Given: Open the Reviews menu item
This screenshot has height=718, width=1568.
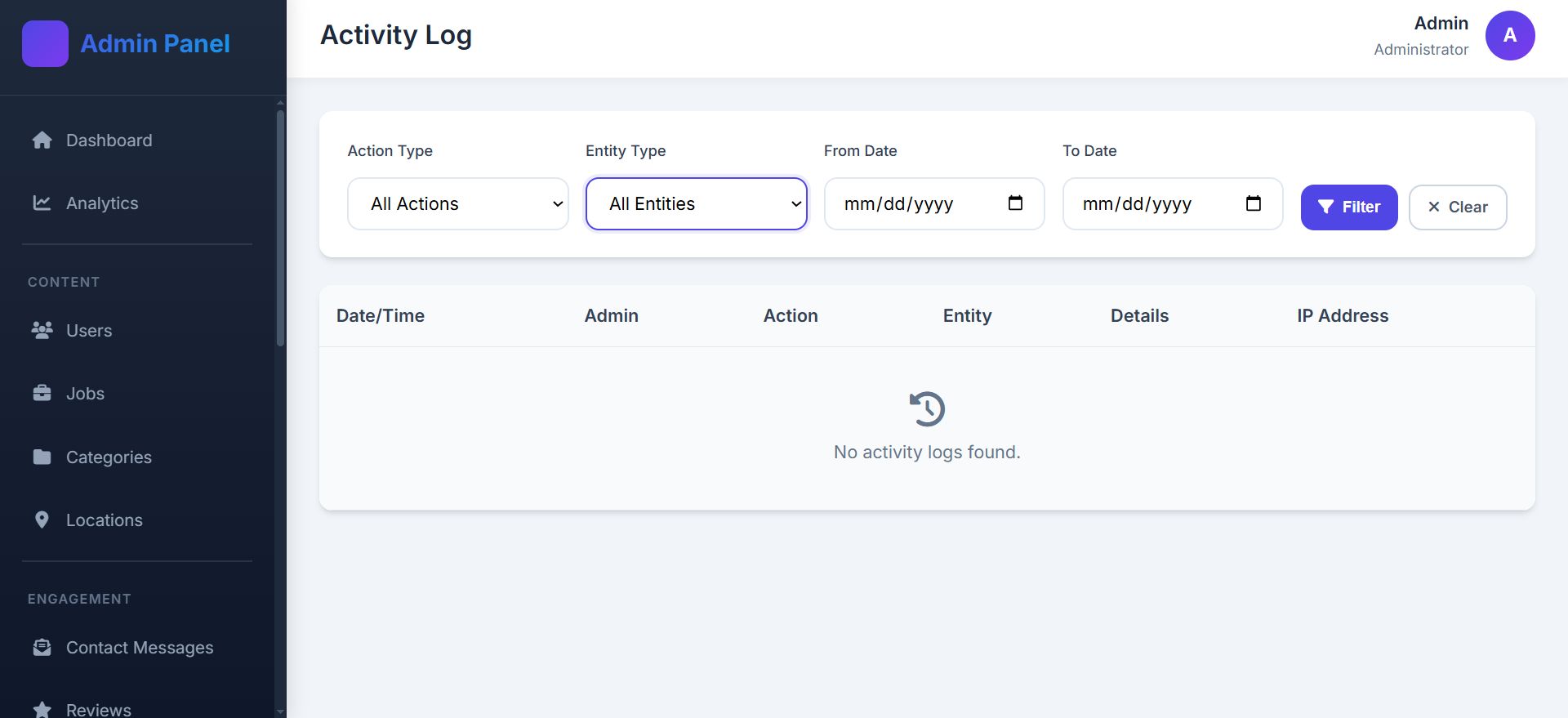Looking at the screenshot, I should [x=98, y=709].
